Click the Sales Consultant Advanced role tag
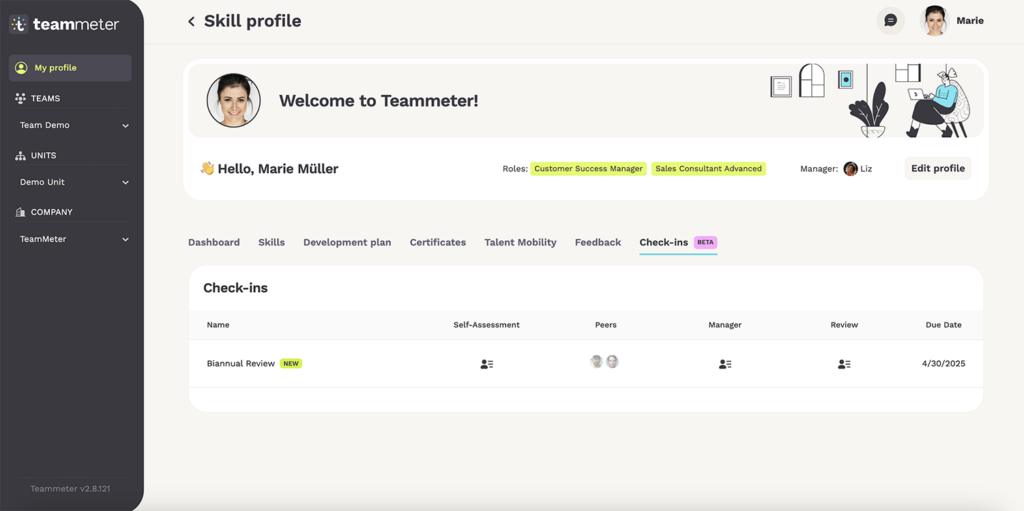The image size is (1024, 511). pyautogui.click(x=709, y=169)
